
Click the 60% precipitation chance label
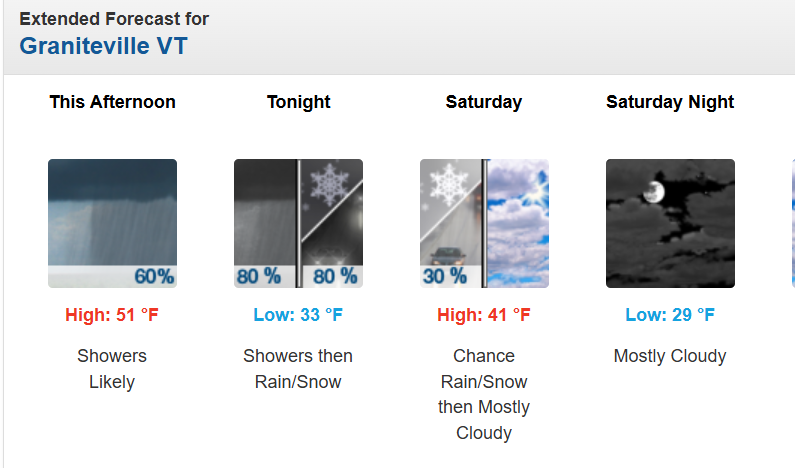154,276
